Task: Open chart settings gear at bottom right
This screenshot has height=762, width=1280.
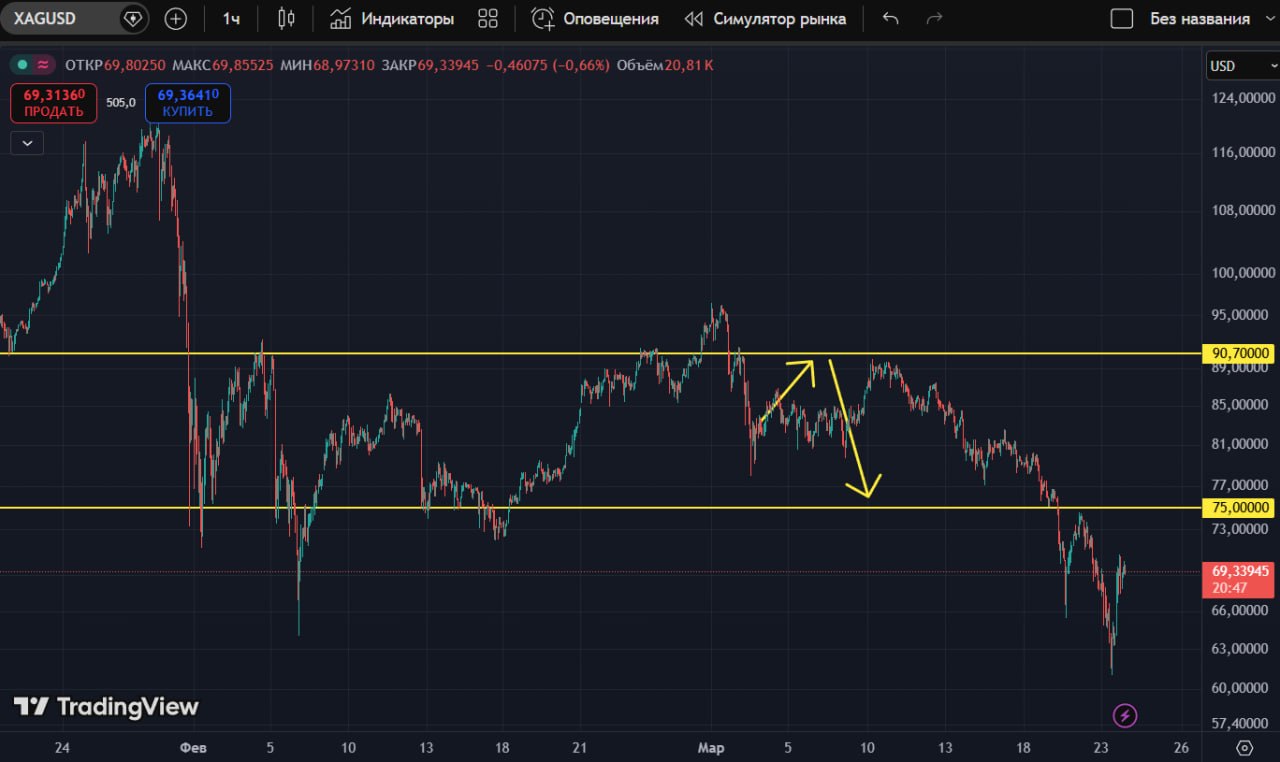Action: coord(1244,748)
